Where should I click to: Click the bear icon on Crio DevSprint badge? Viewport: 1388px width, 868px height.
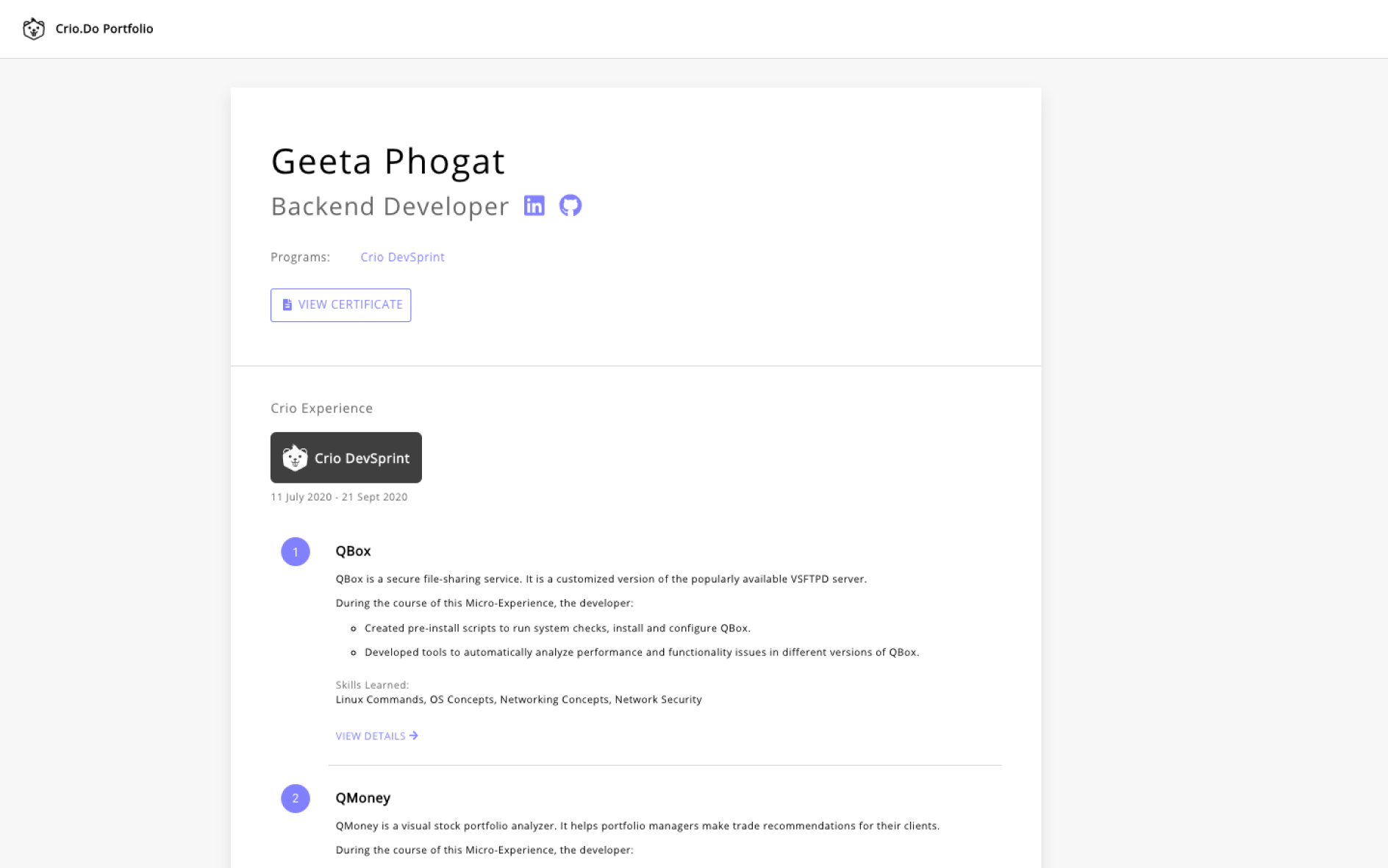tap(295, 457)
